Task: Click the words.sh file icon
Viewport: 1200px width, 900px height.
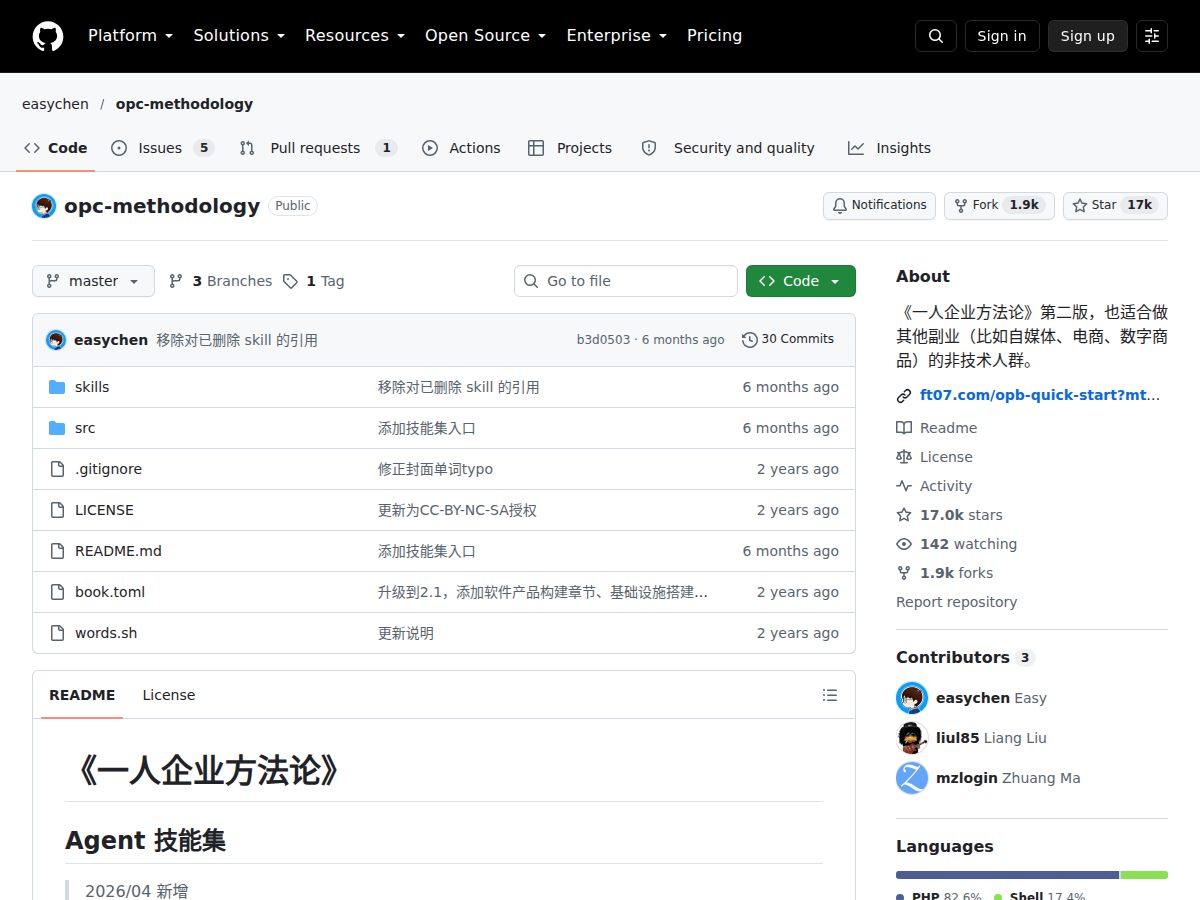Action: [57, 633]
